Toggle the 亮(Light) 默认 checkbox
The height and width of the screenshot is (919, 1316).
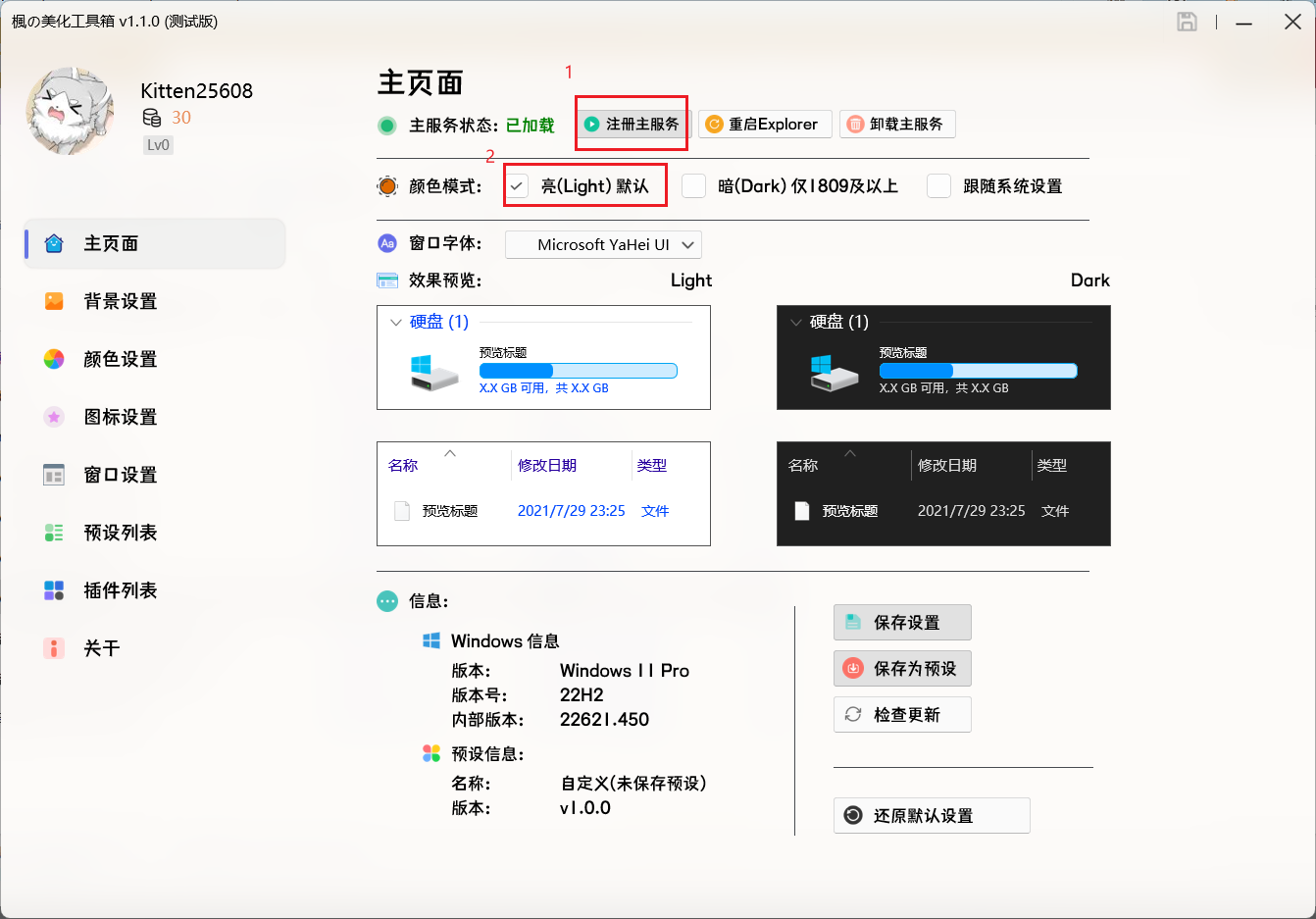pos(517,186)
